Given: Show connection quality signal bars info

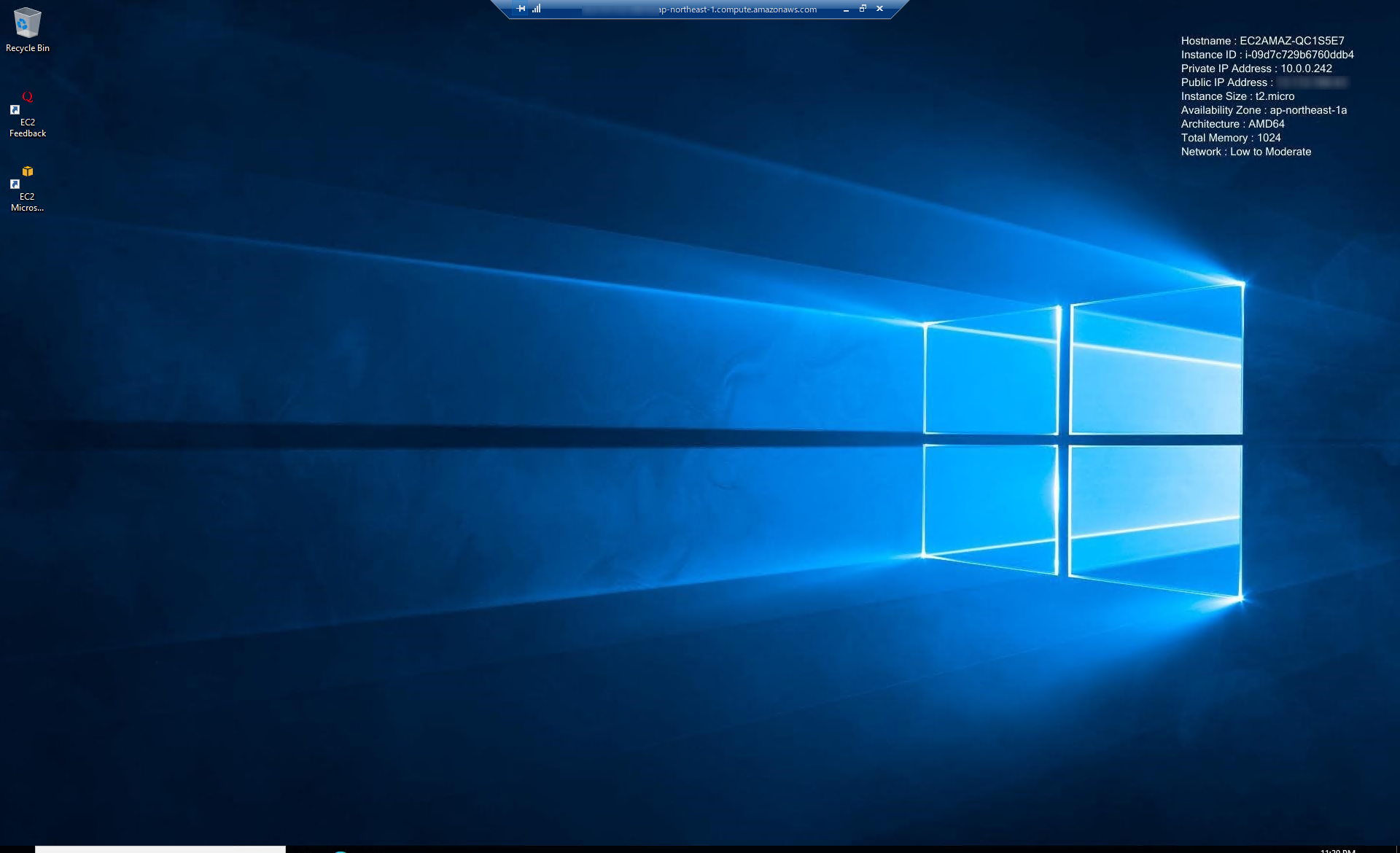Looking at the screenshot, I should point(537,9).
